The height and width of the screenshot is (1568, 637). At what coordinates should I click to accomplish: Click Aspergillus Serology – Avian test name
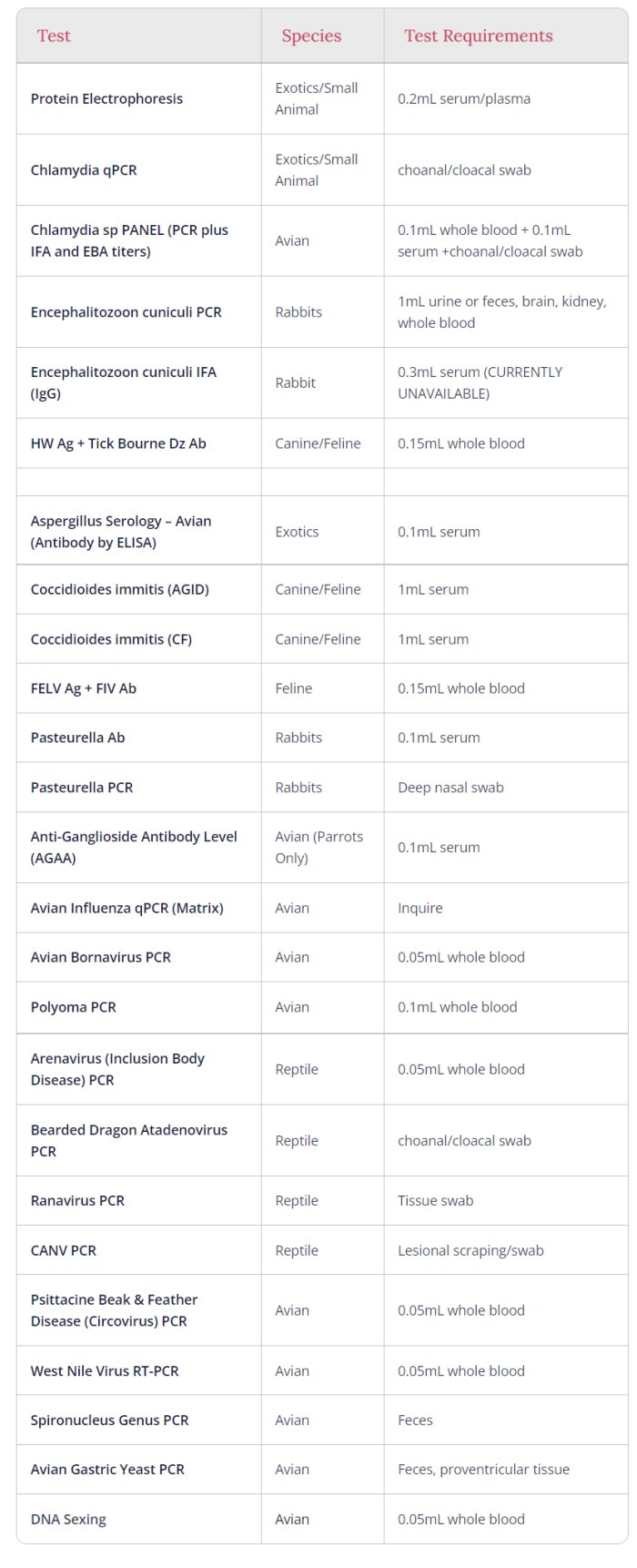120,532
